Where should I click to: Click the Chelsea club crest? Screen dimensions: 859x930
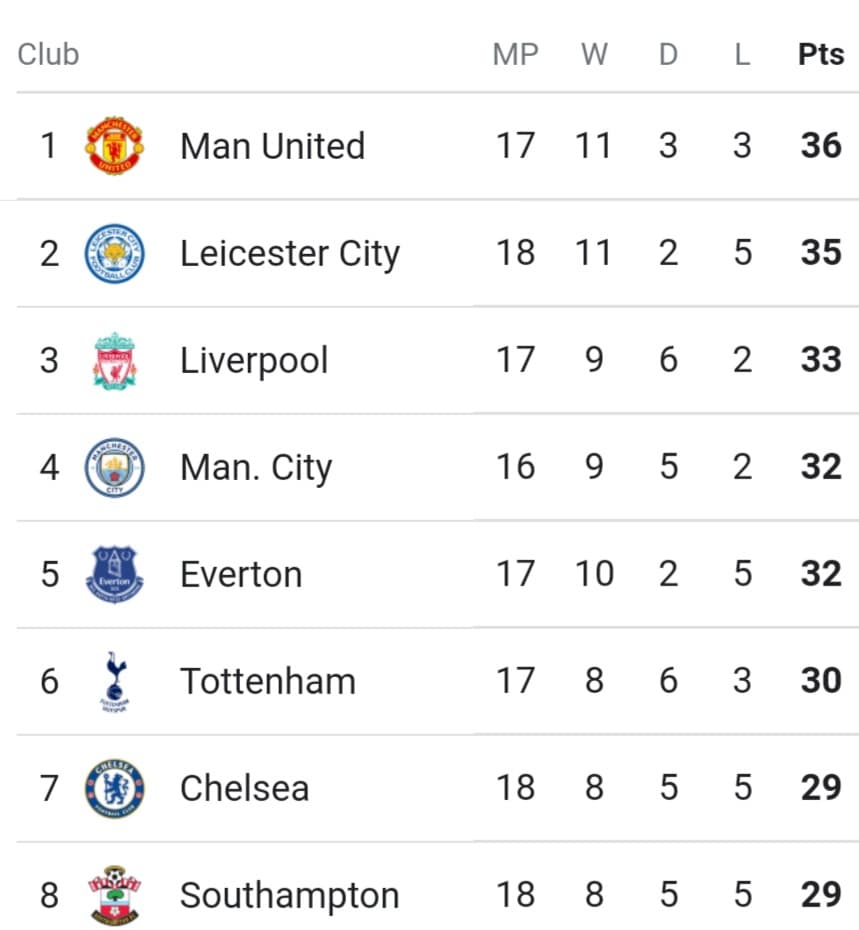(x=114, y=788)
